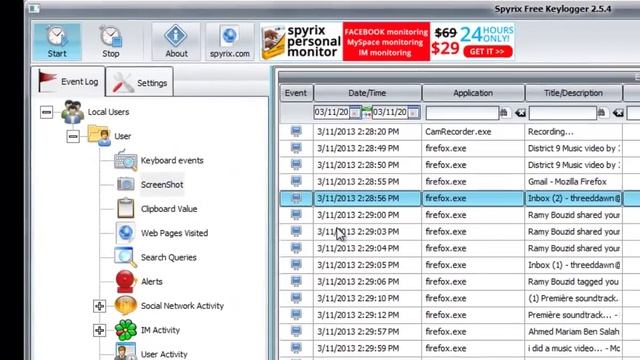This screenshot has width=640, height=360.
Task: Open the About dialog
Action: [x=176, y=41]
